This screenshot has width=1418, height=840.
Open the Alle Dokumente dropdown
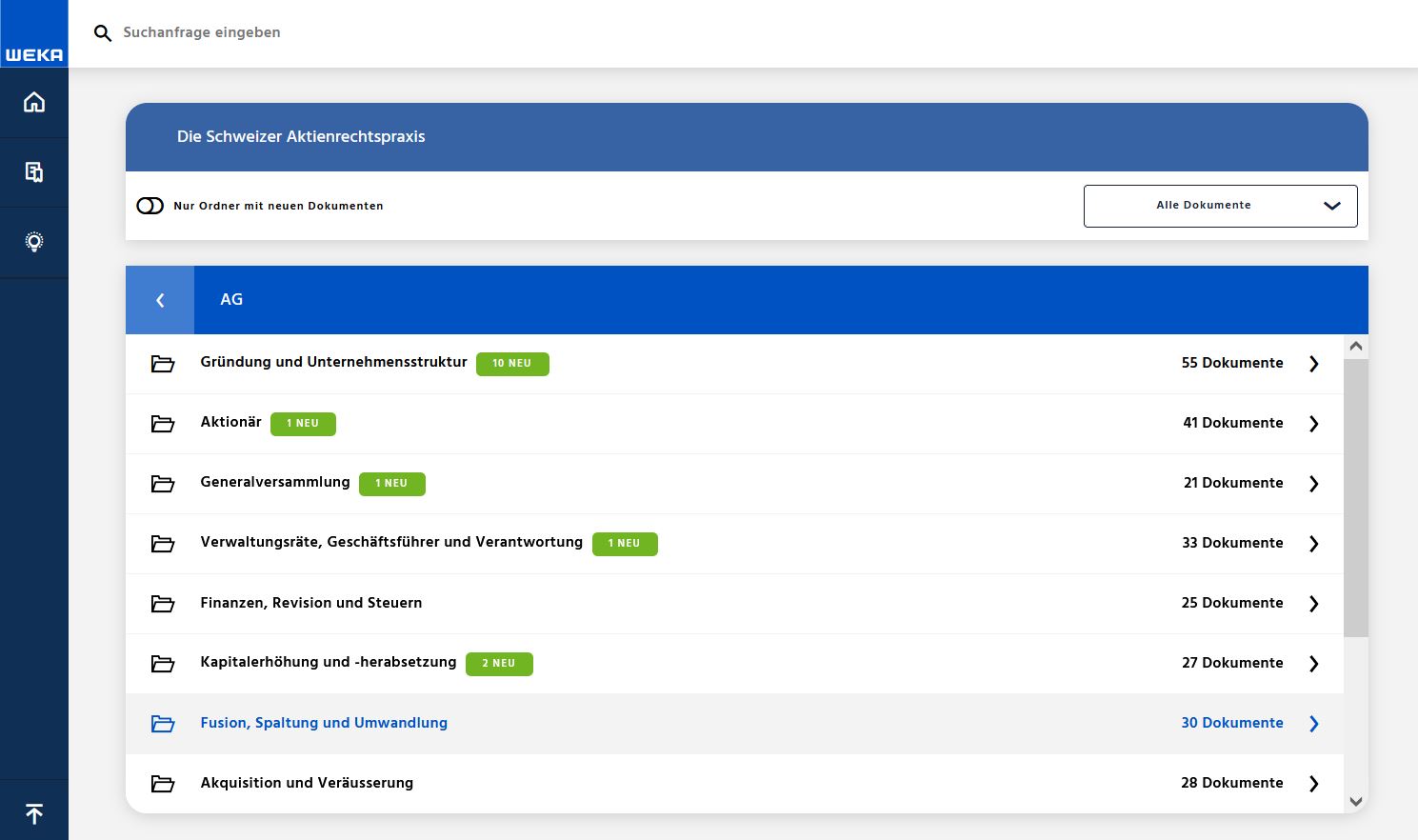1220,206
